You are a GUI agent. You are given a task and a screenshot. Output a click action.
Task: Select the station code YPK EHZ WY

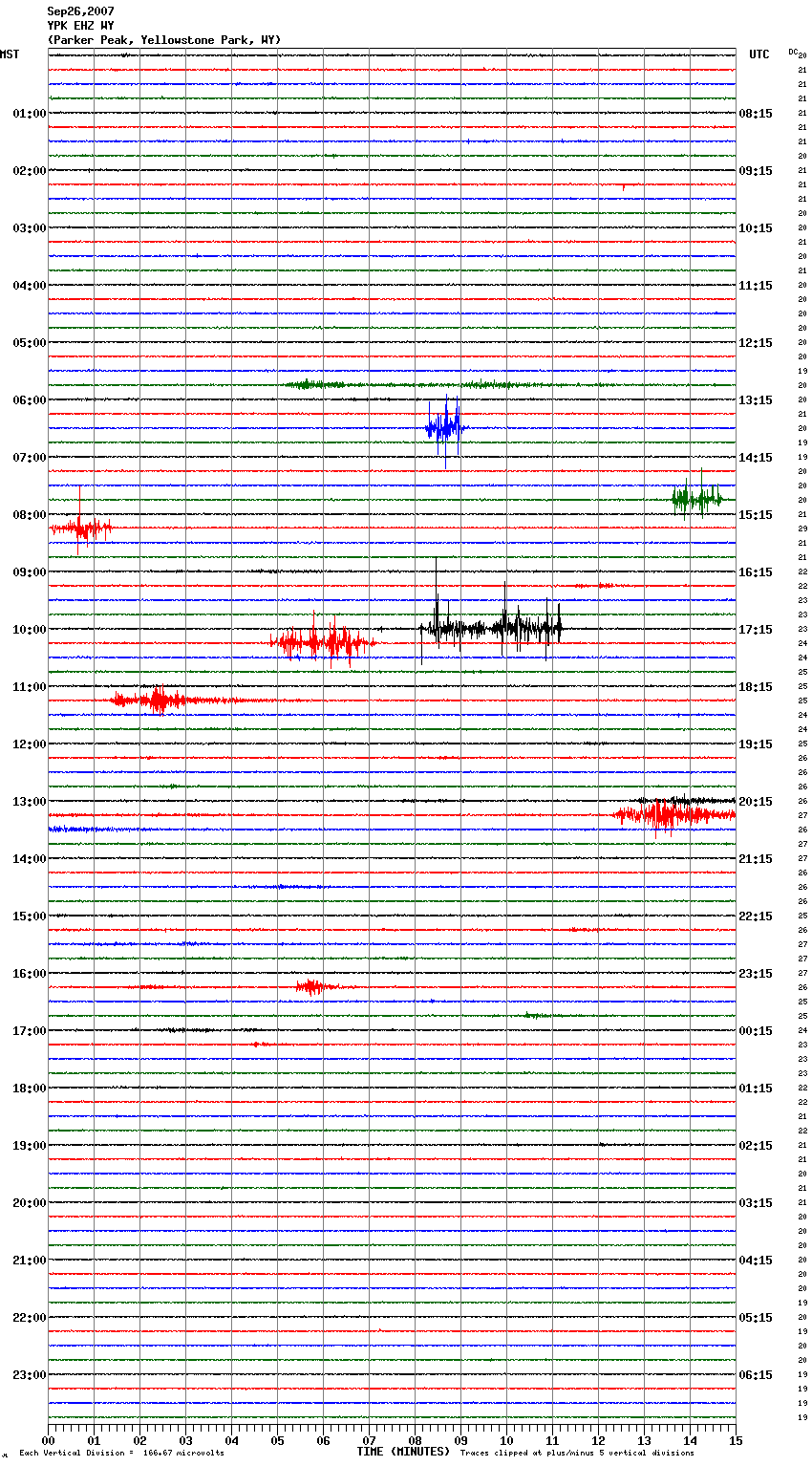click(x=81, y=26)
